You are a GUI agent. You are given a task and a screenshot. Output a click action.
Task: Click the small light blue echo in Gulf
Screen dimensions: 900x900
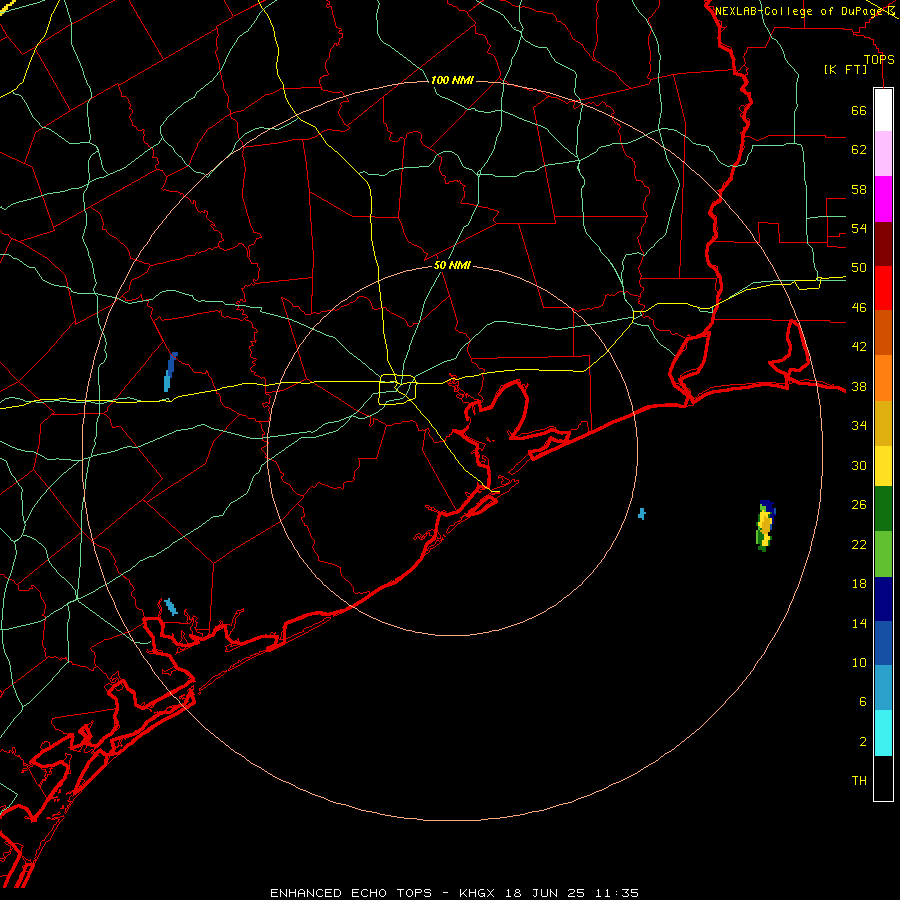(x=642, y=514)
